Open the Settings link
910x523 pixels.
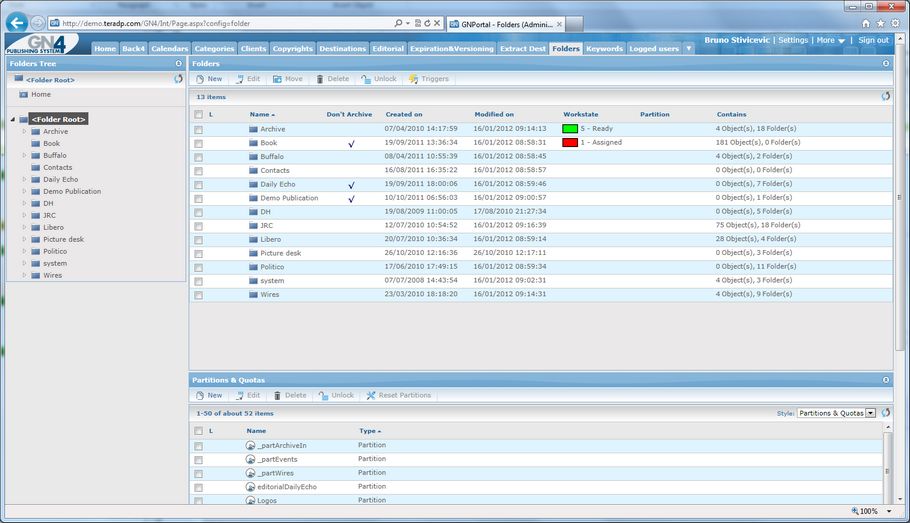pyautogui.click(x=793, y=40)
